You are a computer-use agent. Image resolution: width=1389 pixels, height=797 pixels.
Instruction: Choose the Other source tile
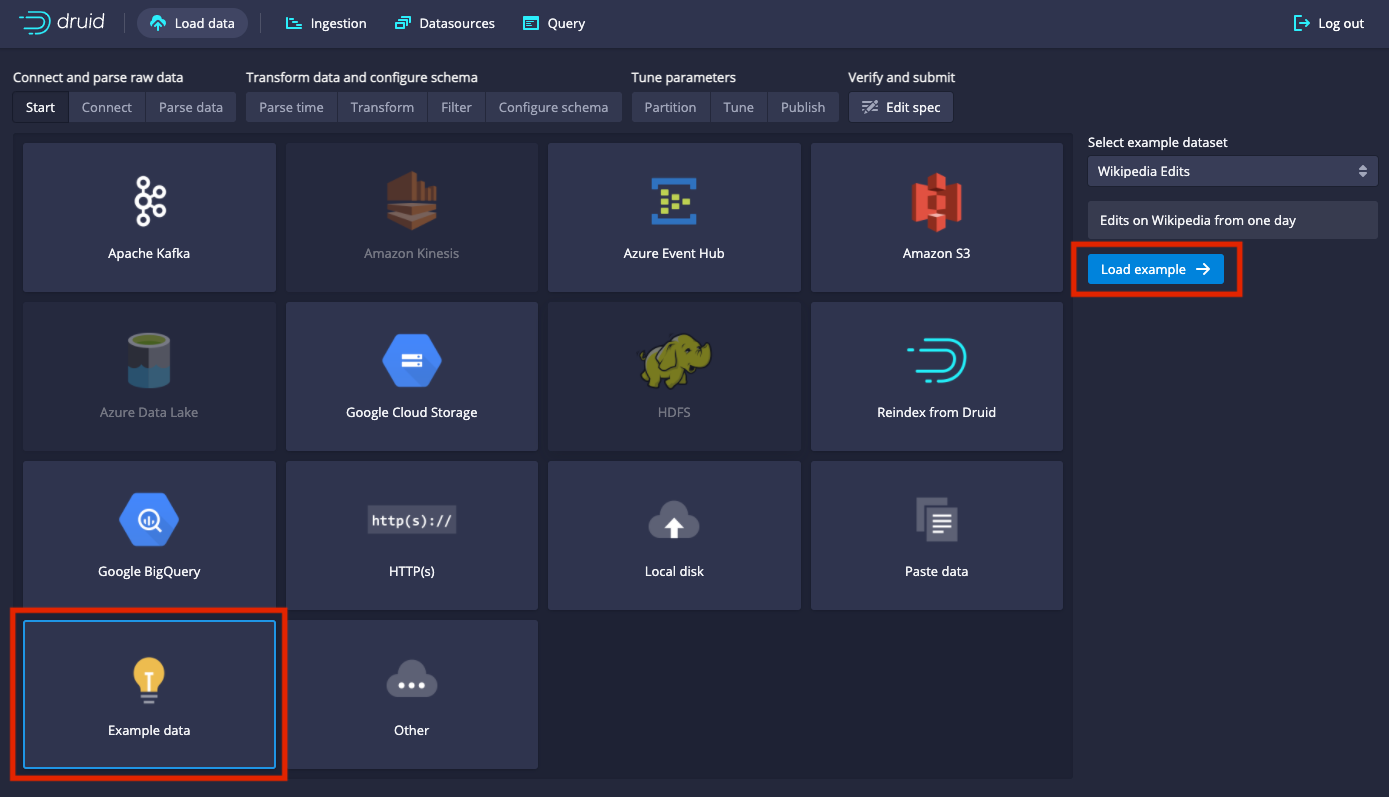tap(412, 694)
